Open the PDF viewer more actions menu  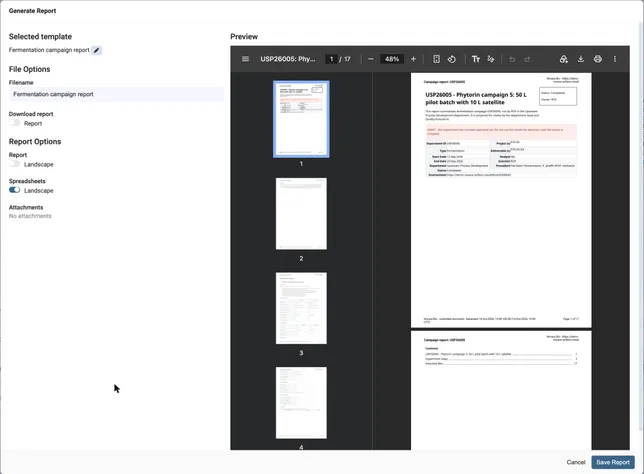(x=615, y=59)
